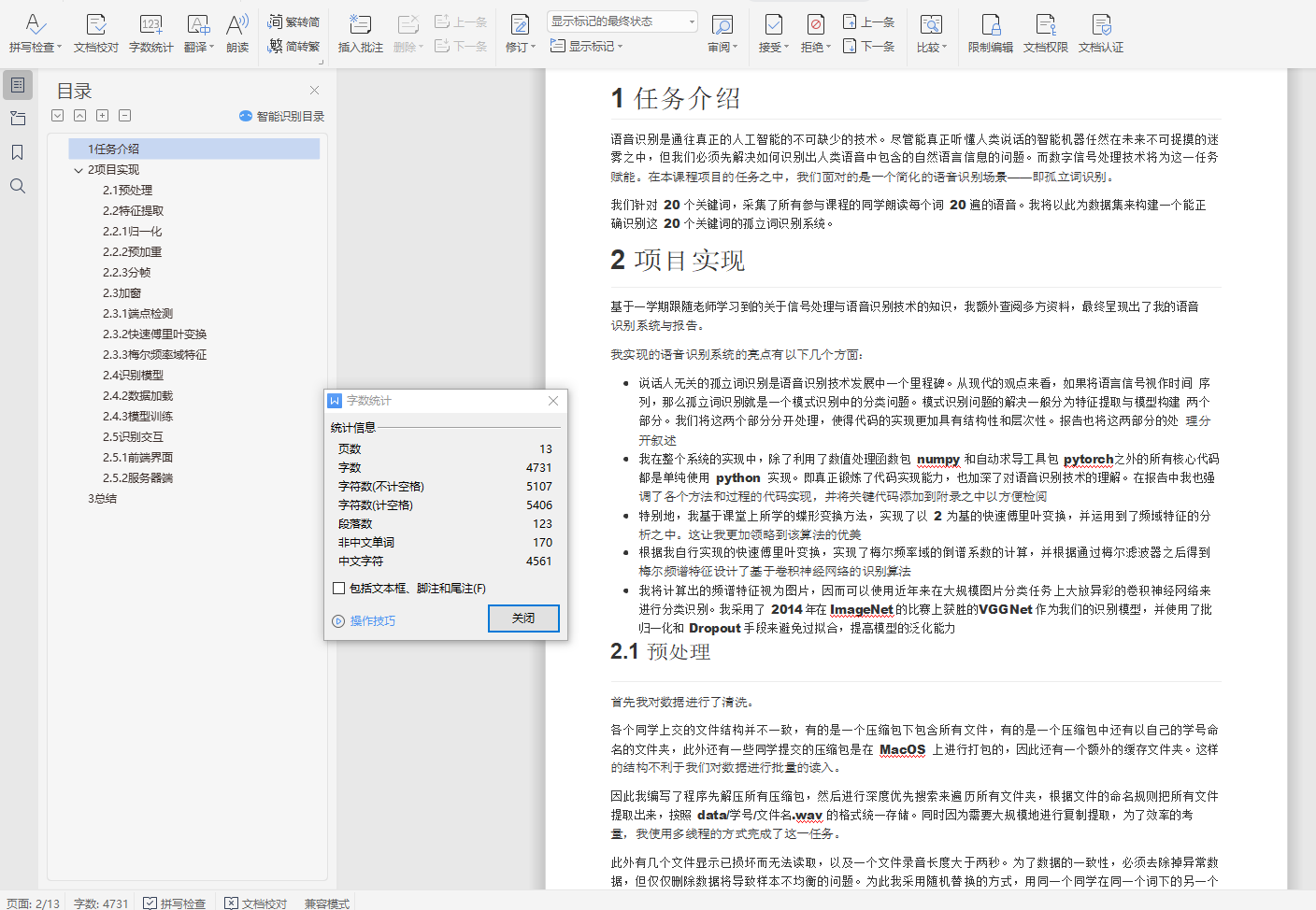Open the 文档校对 proofreading tool in the ribbon

coord(96,33)
